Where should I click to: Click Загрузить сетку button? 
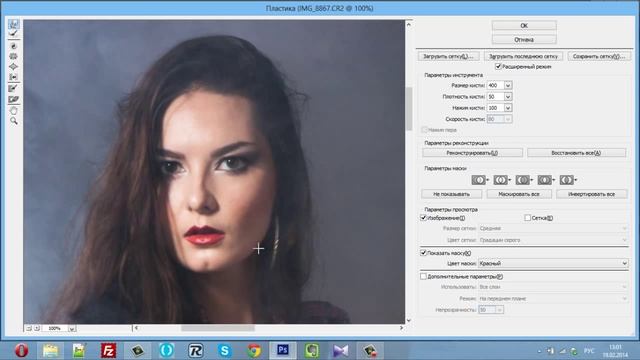pyautogui.click(x=448, y=56)
